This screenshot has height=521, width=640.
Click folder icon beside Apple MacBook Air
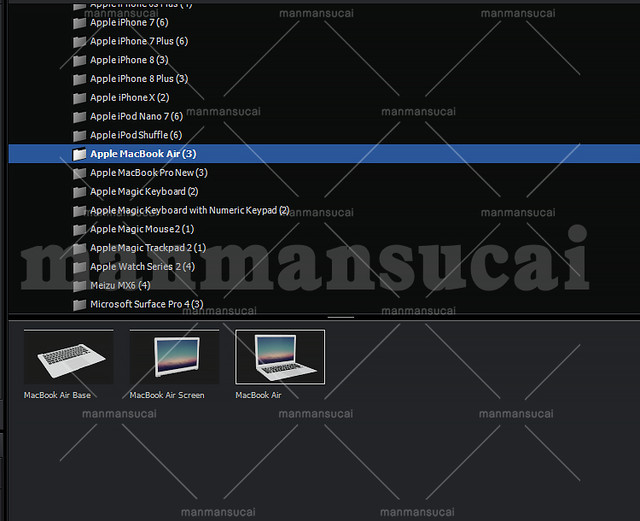[x=80, y=154]
